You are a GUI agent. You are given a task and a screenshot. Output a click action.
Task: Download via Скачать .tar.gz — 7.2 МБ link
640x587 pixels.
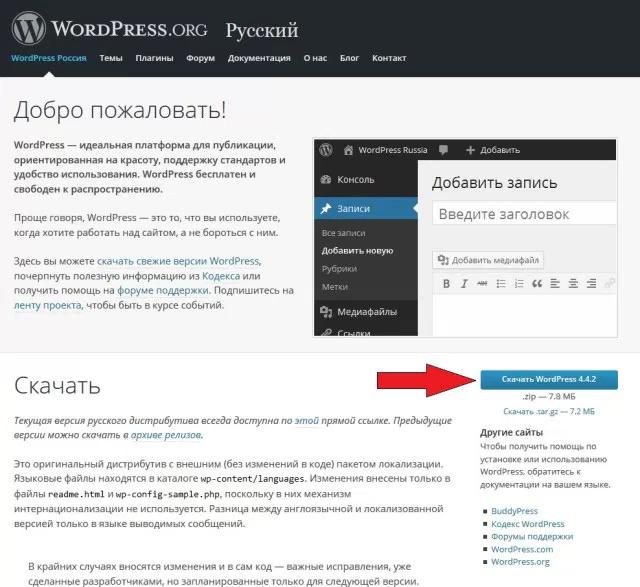click(x=549, y=411)
